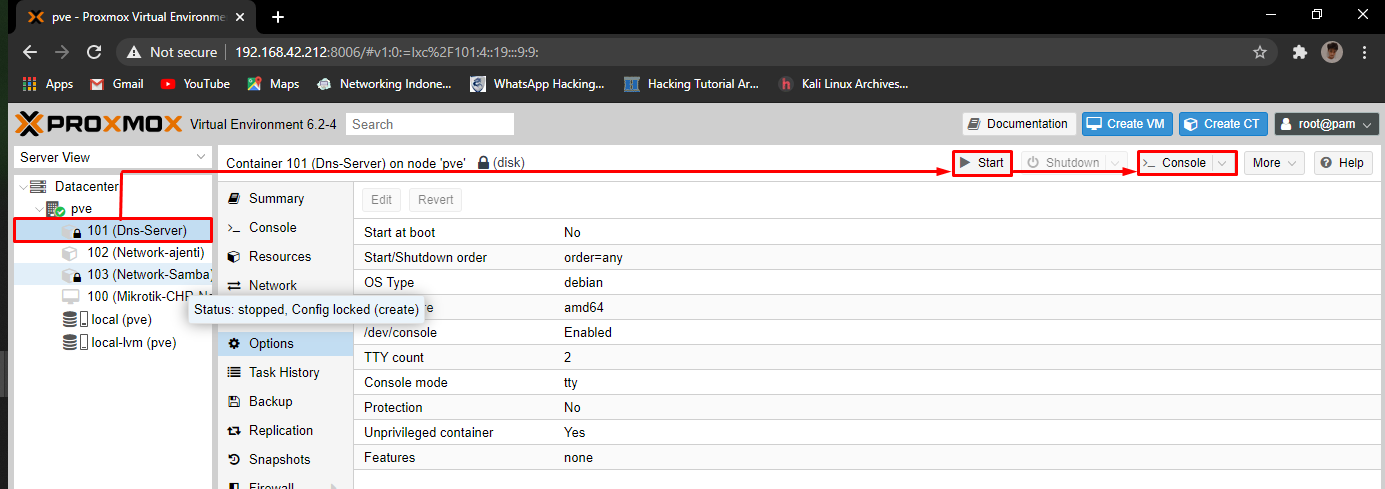Open the Replication tab
Image resolution: width=1385 pixels, height=489 pixels.
point(285,430)
